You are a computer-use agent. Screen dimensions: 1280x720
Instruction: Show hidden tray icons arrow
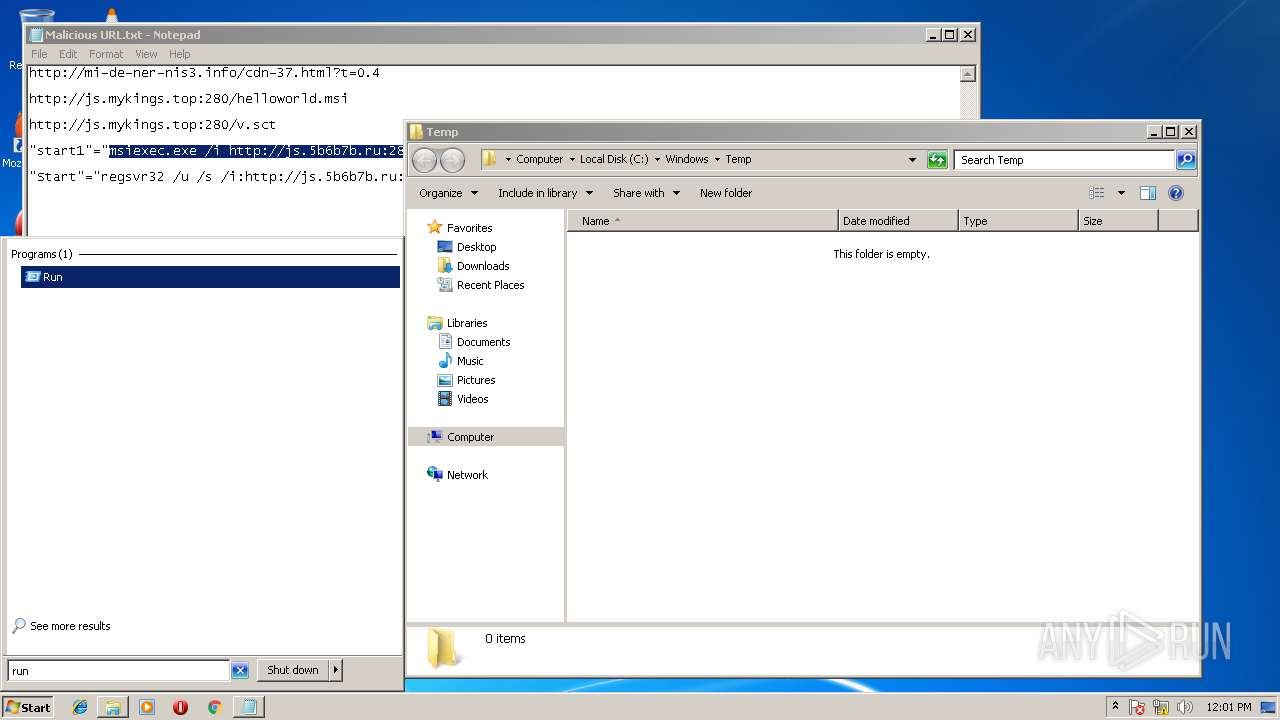tap(1116, 707)
